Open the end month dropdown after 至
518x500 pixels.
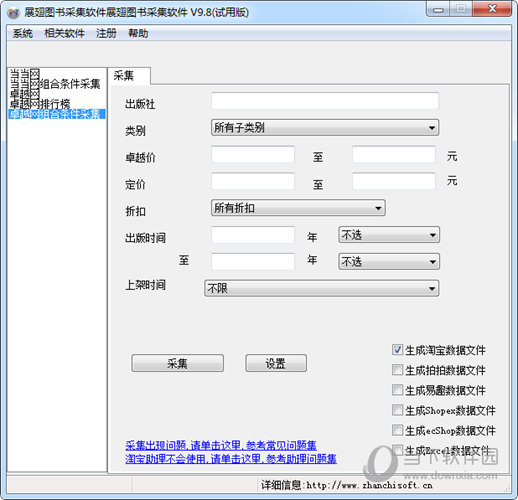point(389,262)
